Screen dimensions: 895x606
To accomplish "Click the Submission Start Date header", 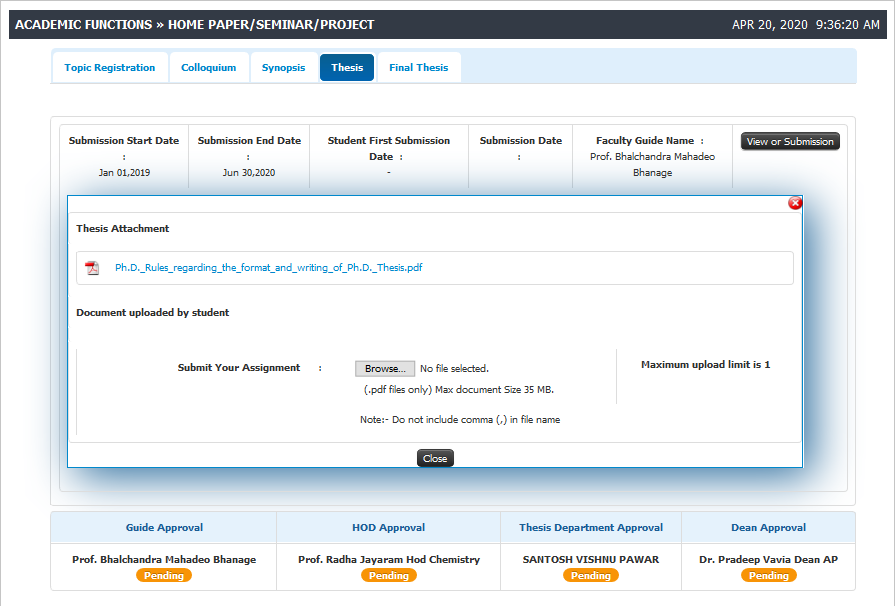I will [x=124, y=140].
